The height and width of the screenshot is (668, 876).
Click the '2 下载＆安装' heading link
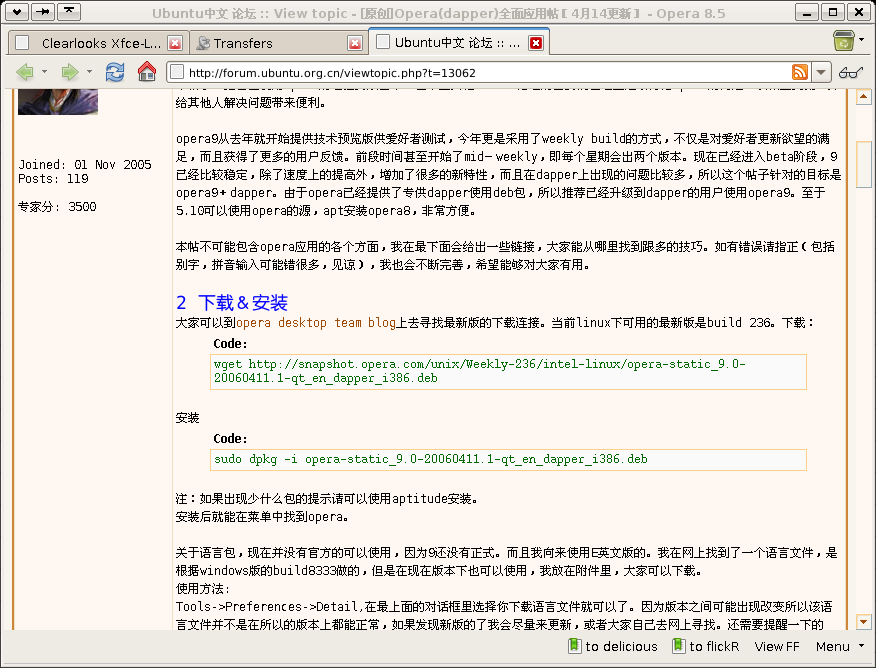click(232, 302)
